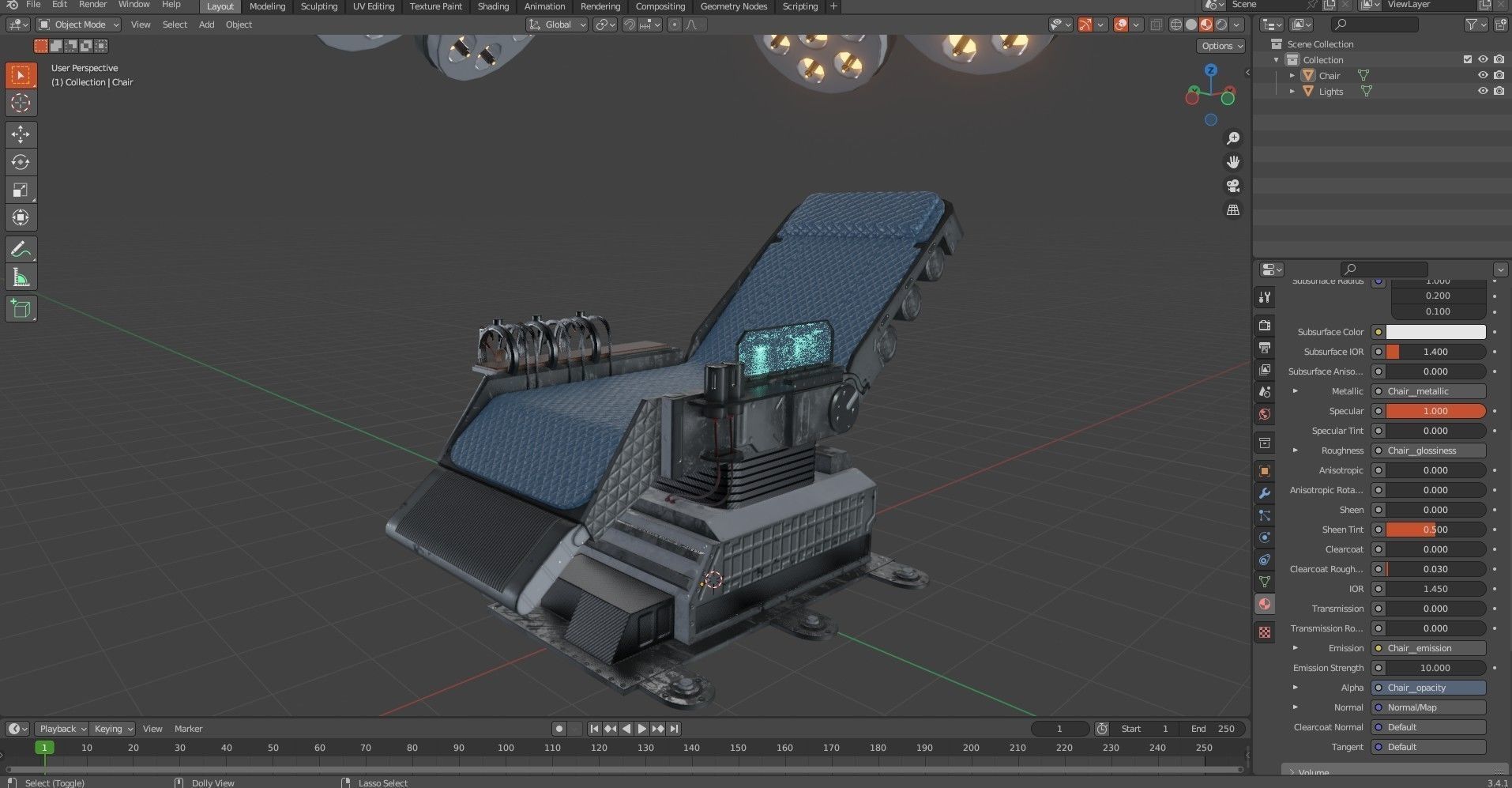Switch to the Sculpting workspace tab
The image size is (1512, 788).
[319, 6]
